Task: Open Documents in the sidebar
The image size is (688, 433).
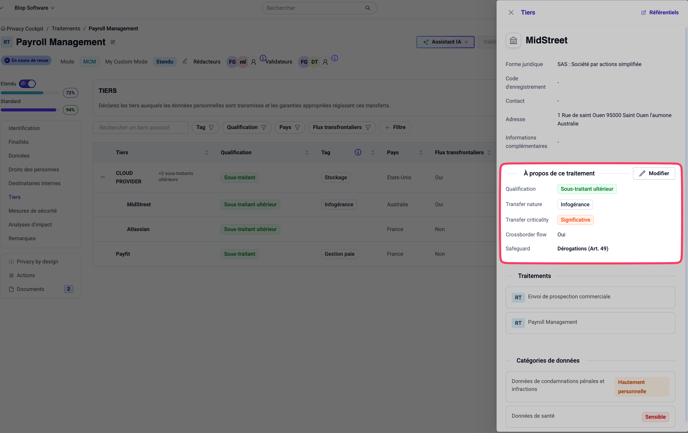Action: [30, 289]
